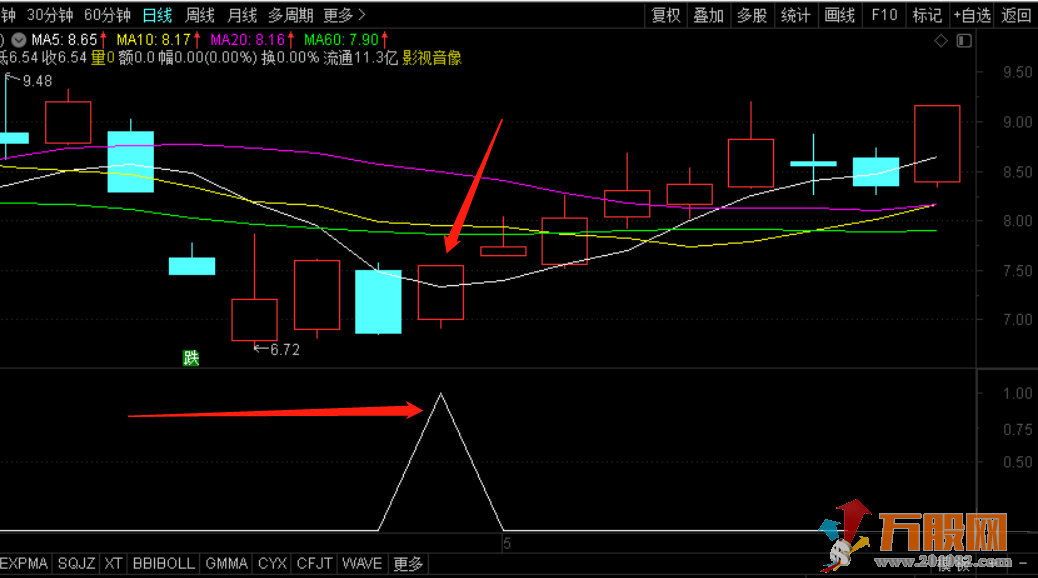Click the 叠加 overlay button
The height and width of the screenshot is (578, 1038).
[708, 15]
